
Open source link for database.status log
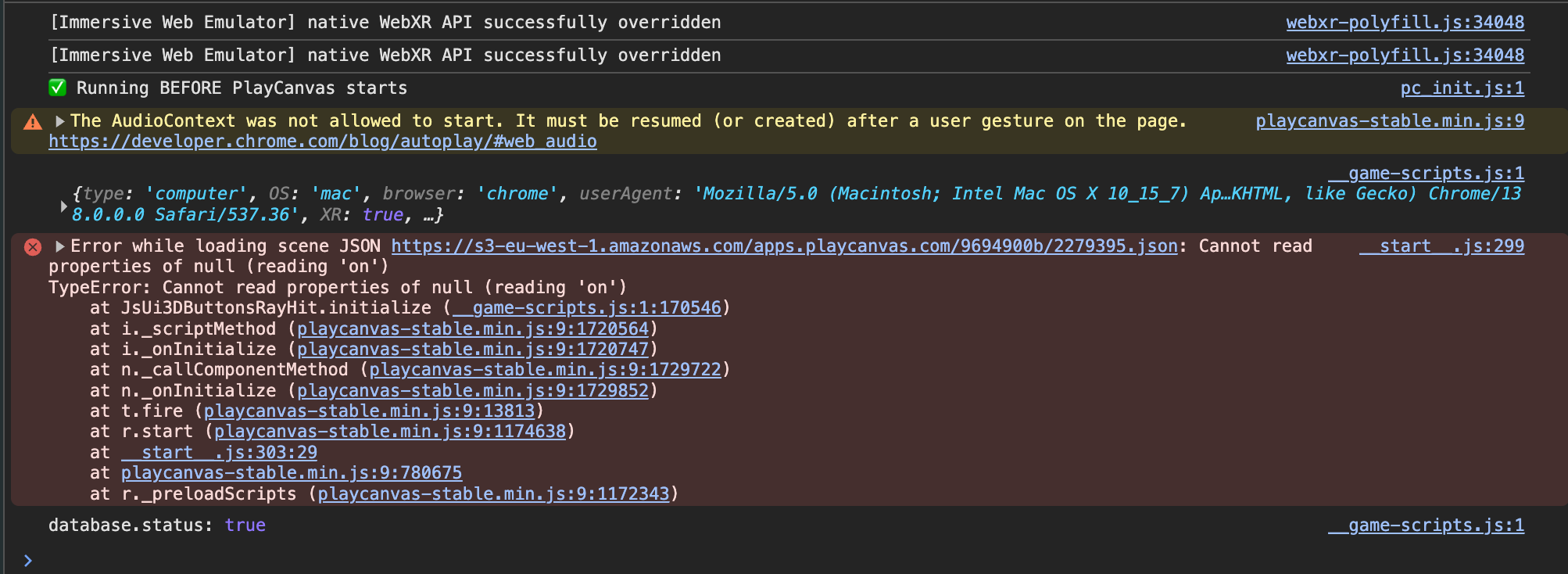(1425, 526)
